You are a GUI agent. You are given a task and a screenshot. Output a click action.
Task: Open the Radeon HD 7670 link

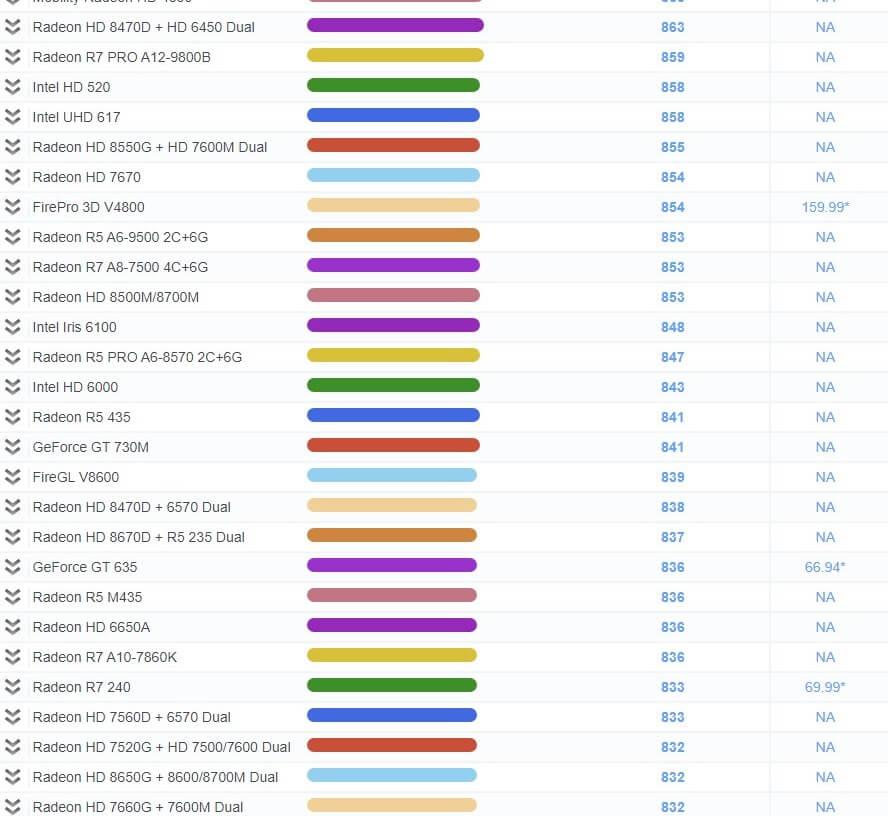[x=87, y=177]
